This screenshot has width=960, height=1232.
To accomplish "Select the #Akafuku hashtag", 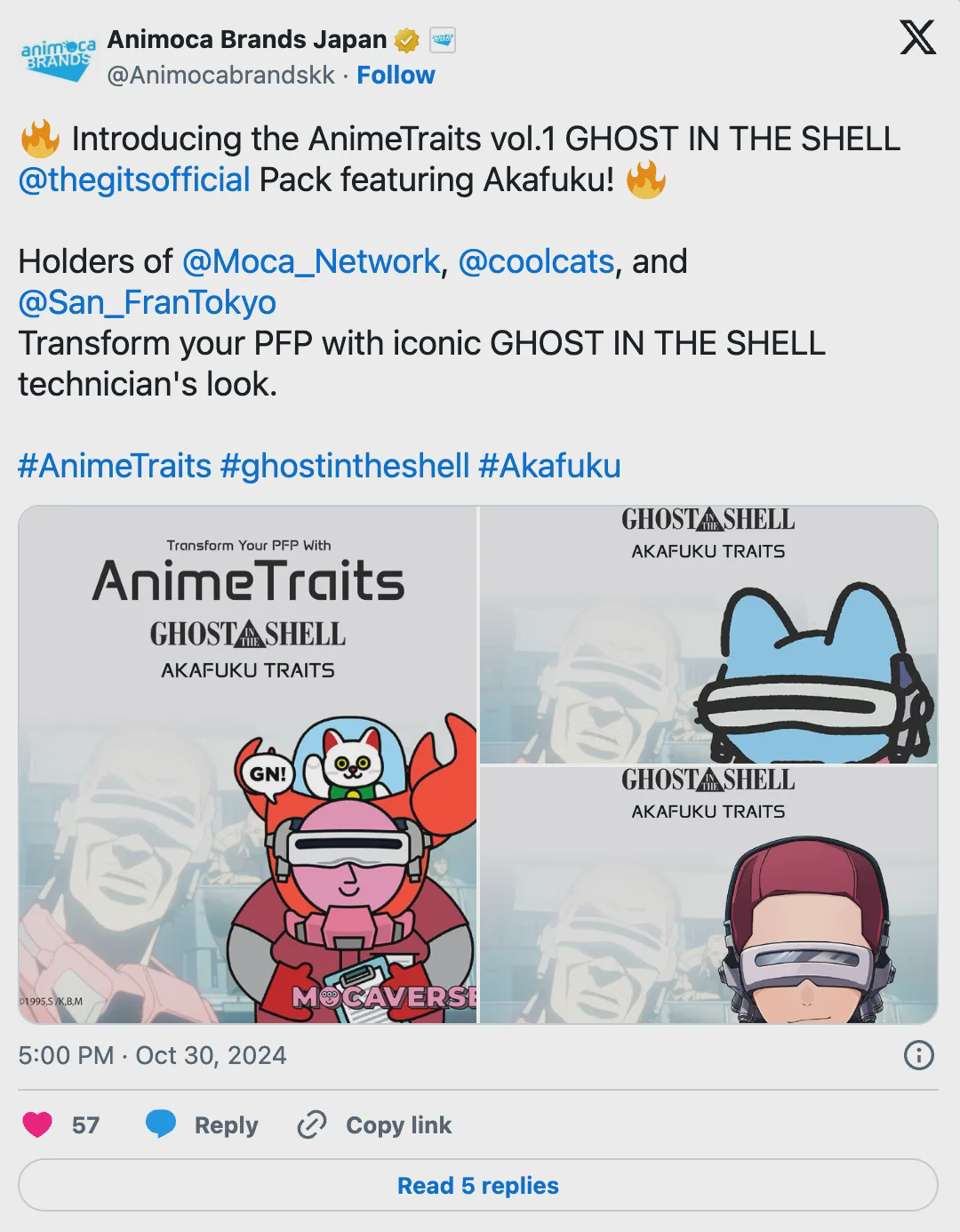I will (x=549, y=466).
